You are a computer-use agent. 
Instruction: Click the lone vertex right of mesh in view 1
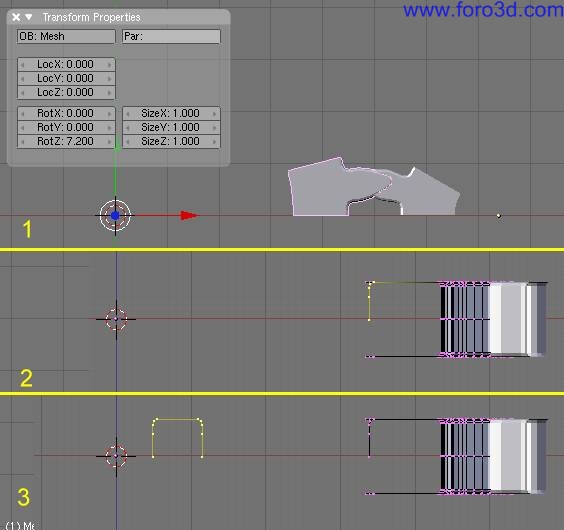click(x=499, y=216)
